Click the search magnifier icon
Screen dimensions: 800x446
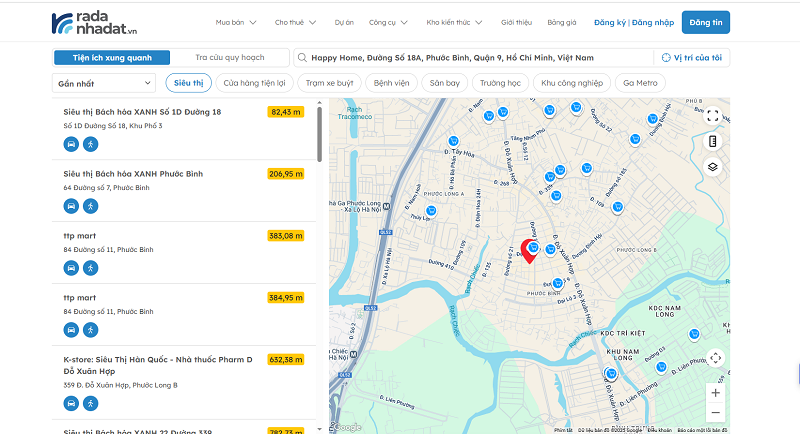tap(303, 58)
